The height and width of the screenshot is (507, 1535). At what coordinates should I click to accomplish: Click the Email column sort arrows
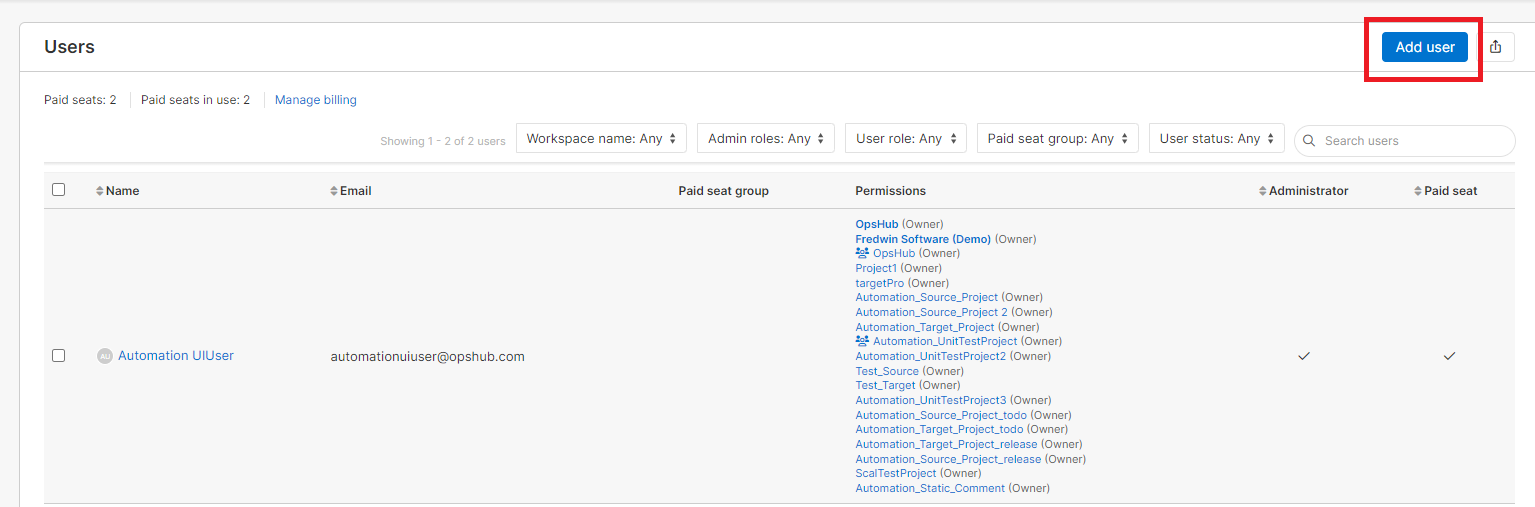(334, 191)
